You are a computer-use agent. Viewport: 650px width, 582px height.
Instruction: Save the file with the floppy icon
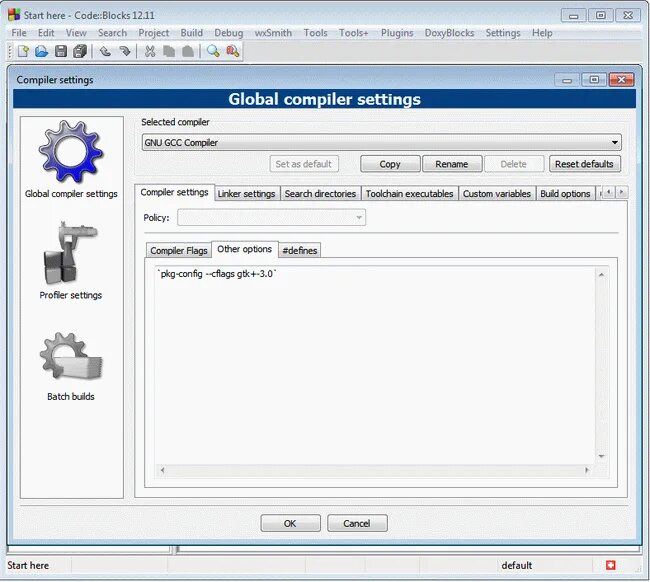[61, 51]
